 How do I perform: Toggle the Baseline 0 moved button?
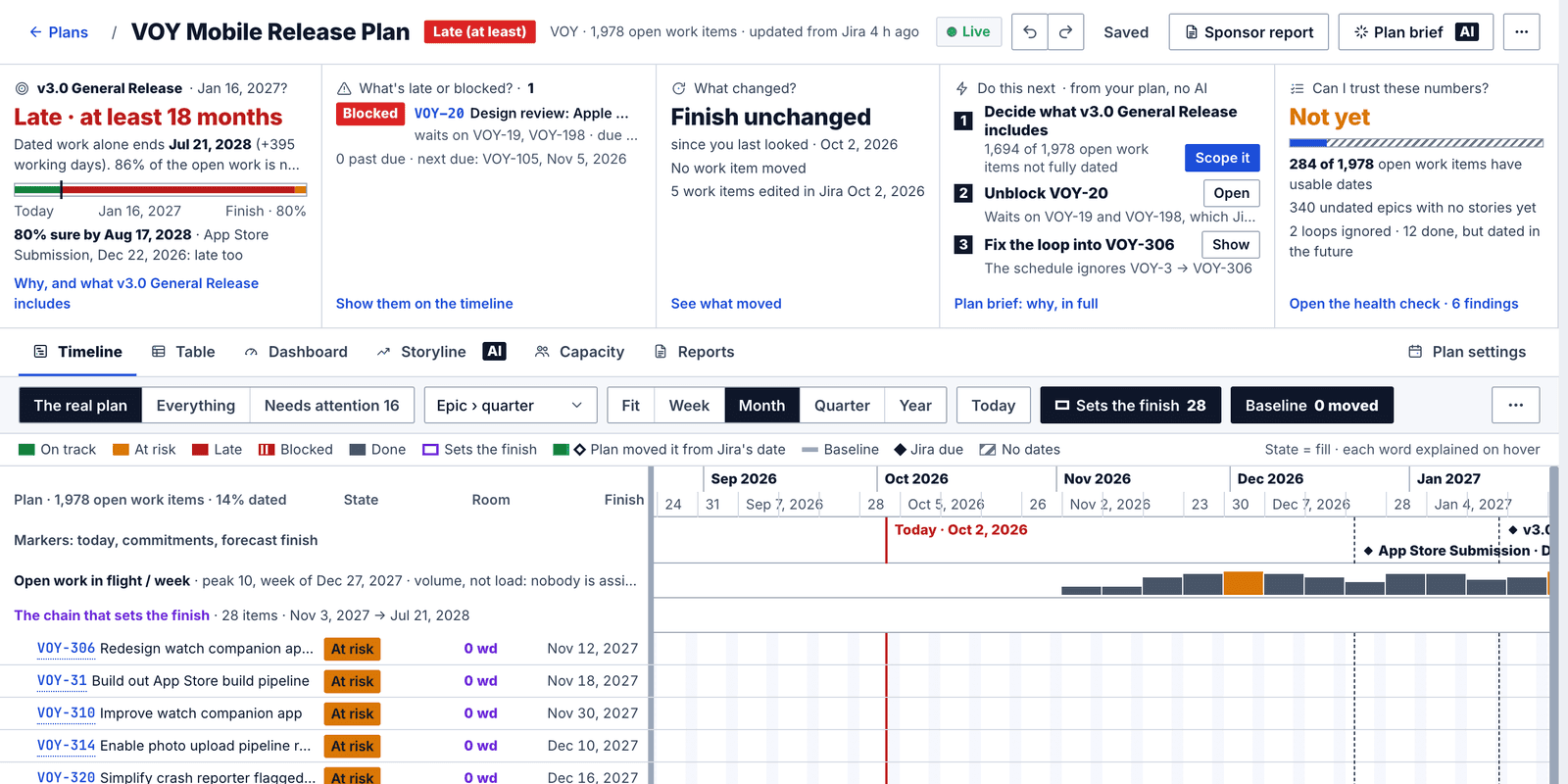point(1311,405)
